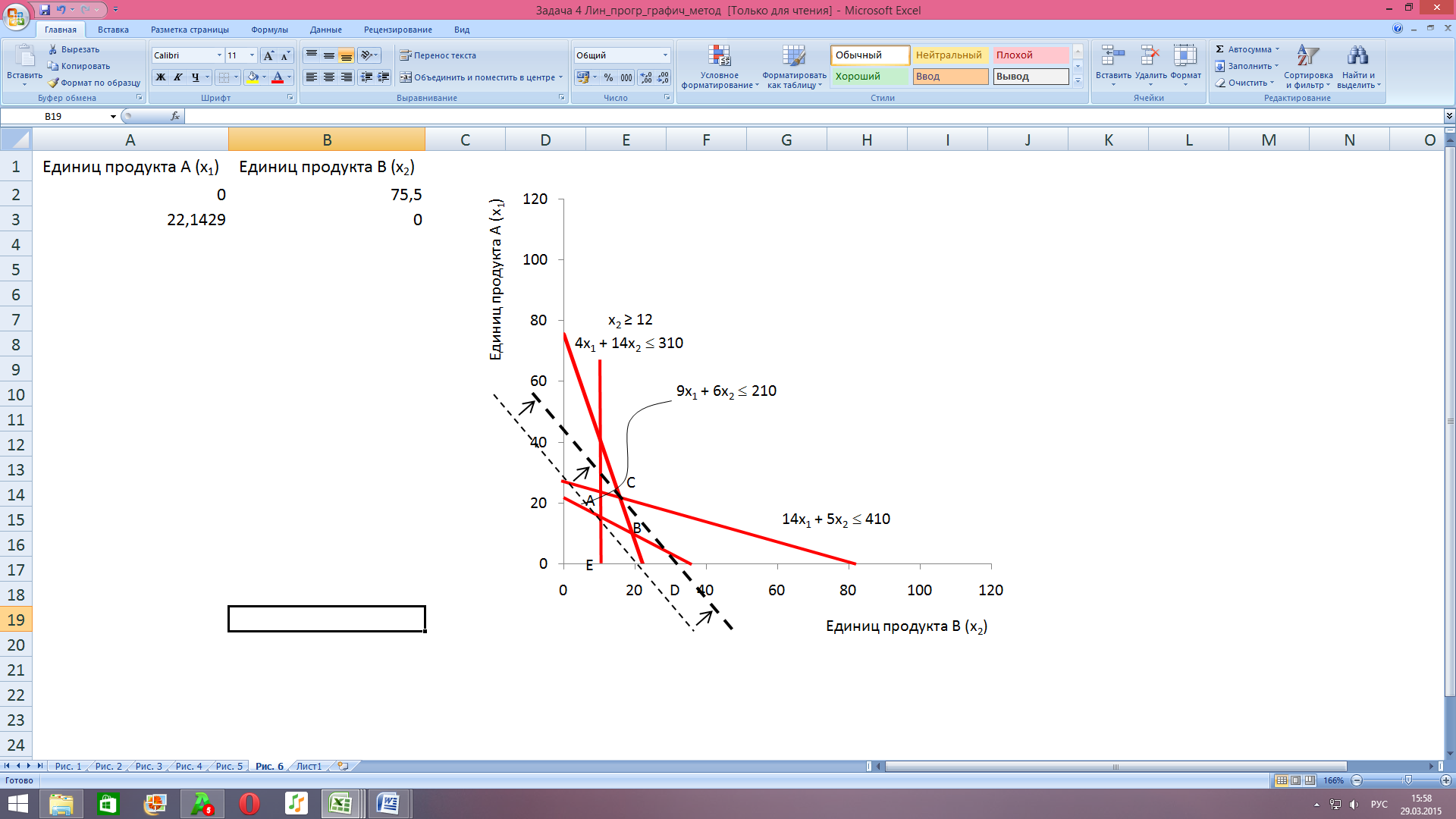Open Excel from the Windows taskbar
The image size is (1456, 819).
340,803
